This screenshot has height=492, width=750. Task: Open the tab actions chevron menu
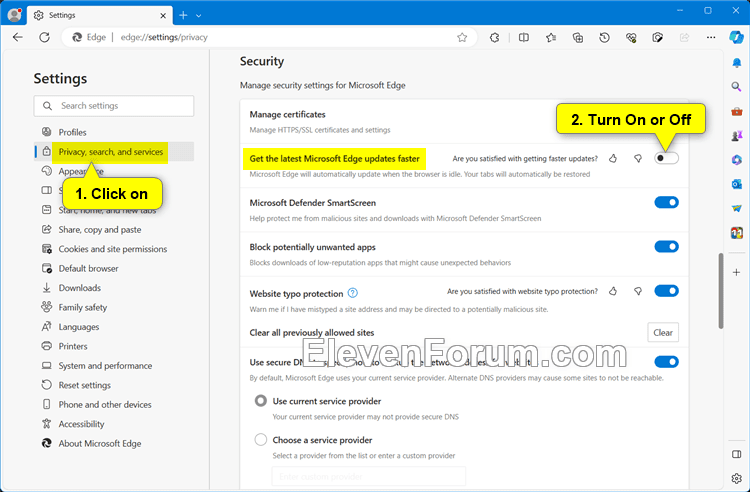point(199,16)
